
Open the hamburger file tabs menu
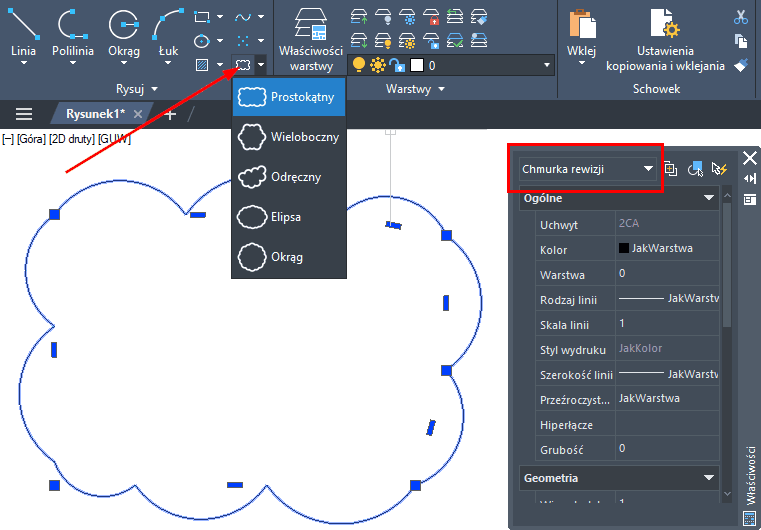24,114
